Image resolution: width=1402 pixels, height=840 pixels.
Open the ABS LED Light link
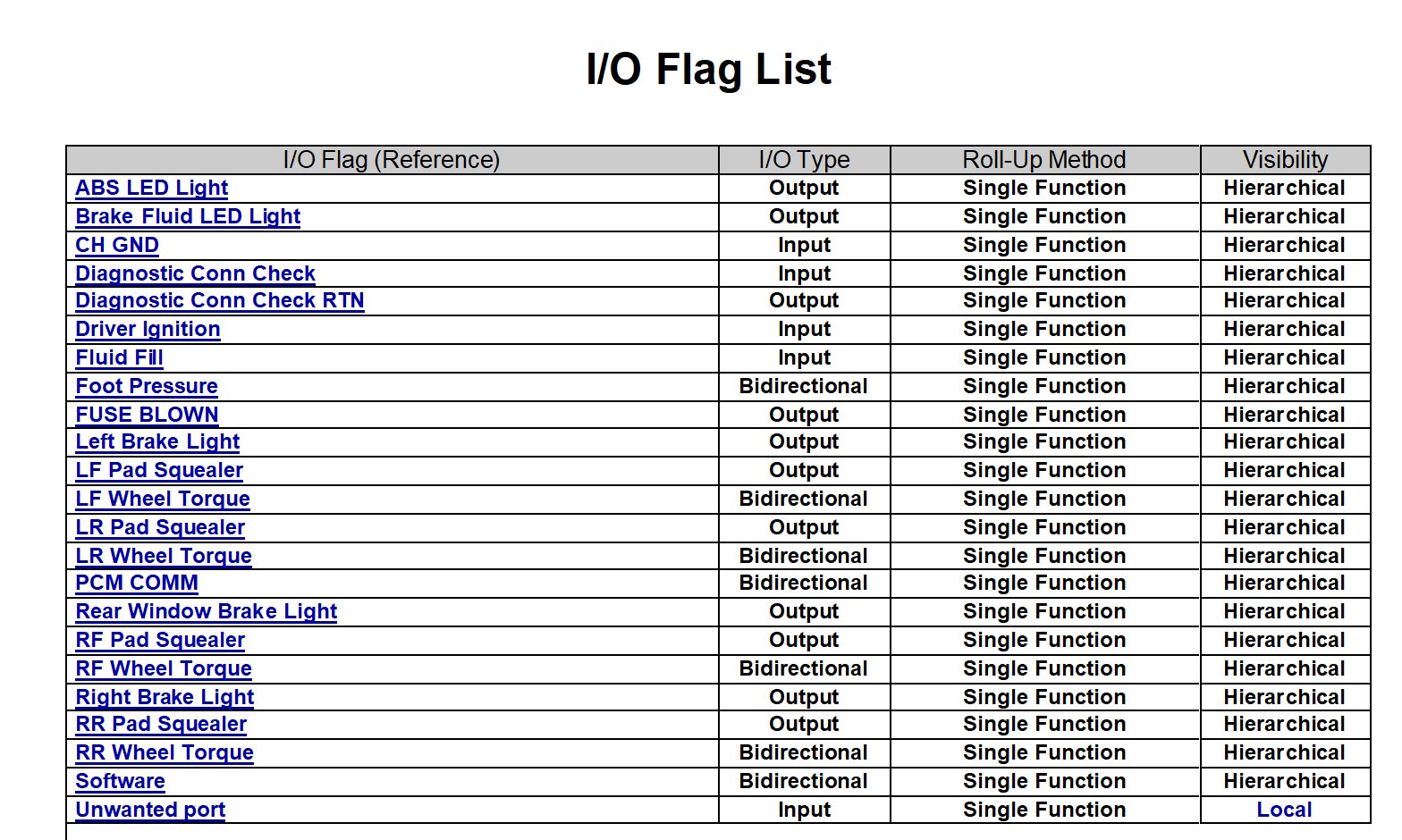click(152, 188)
